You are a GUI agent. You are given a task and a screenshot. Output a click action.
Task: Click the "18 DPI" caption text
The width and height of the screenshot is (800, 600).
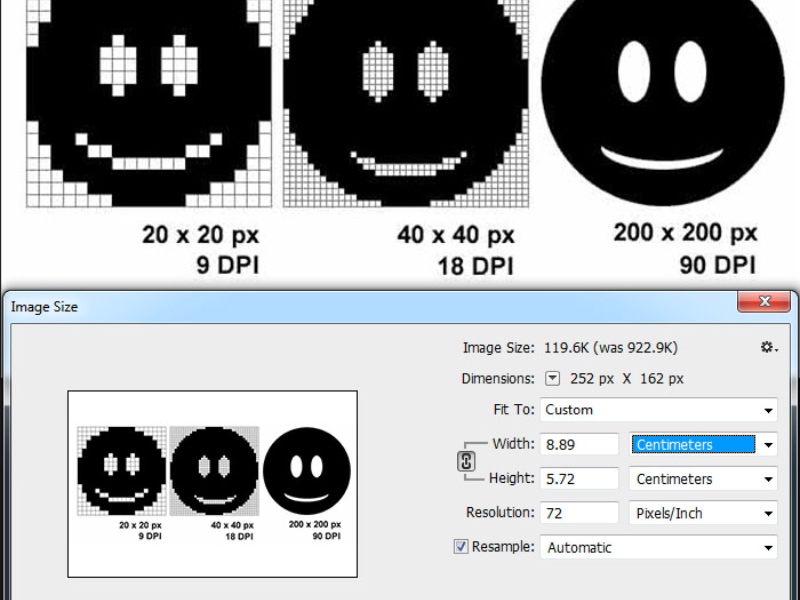[x=475, y=266]
